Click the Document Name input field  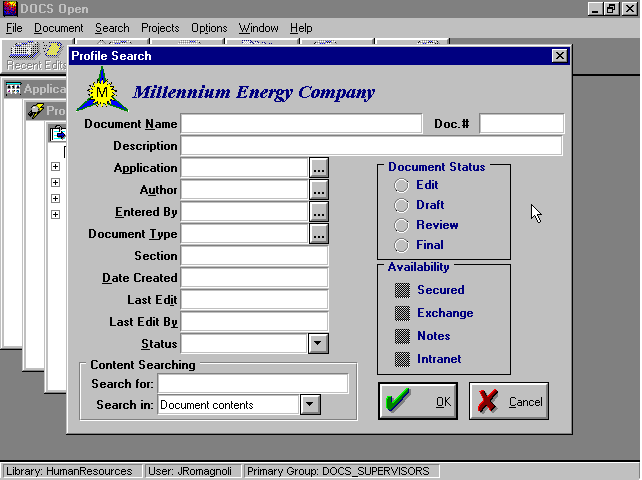click(301, 124)
